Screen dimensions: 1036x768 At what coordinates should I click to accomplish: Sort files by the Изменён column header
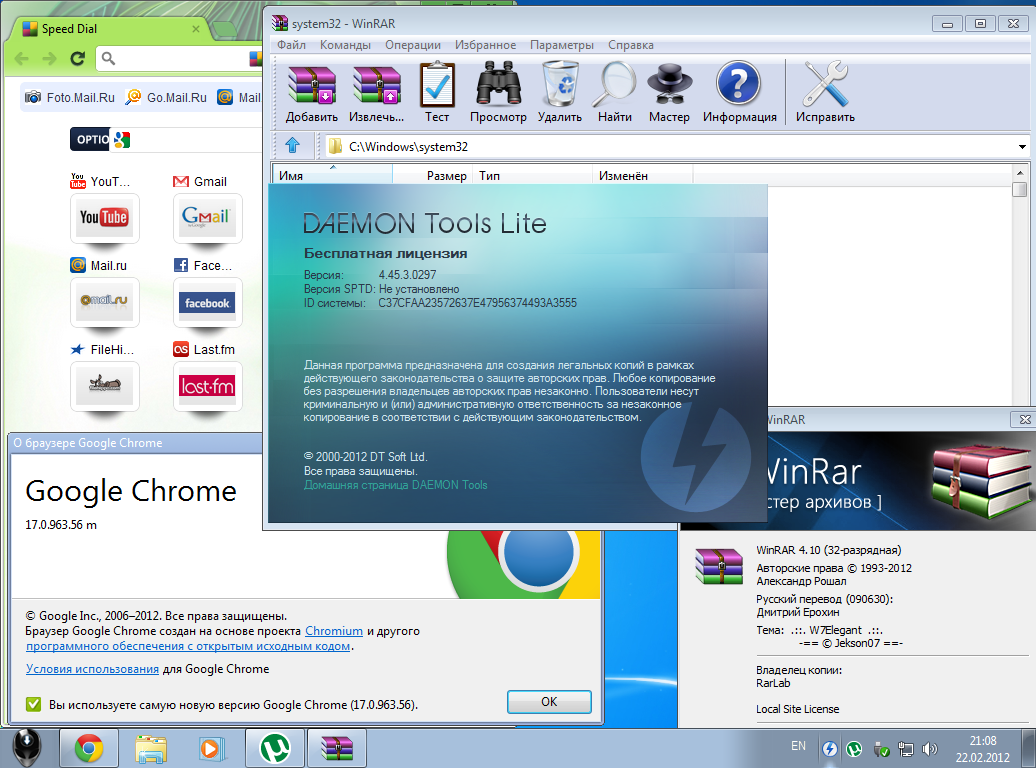point(643,175)
